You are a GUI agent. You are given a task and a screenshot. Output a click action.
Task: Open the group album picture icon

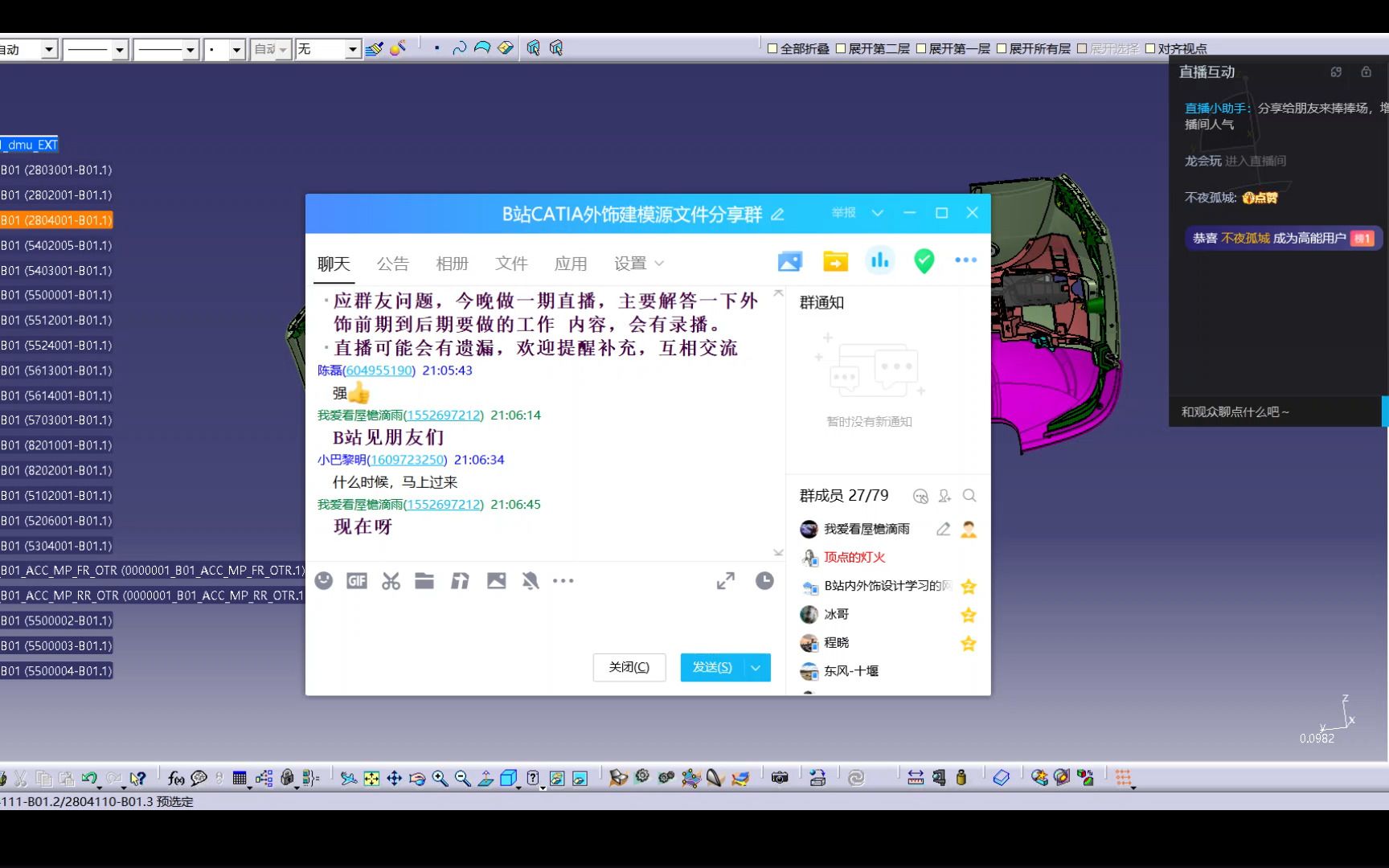(x=790, y=261)
